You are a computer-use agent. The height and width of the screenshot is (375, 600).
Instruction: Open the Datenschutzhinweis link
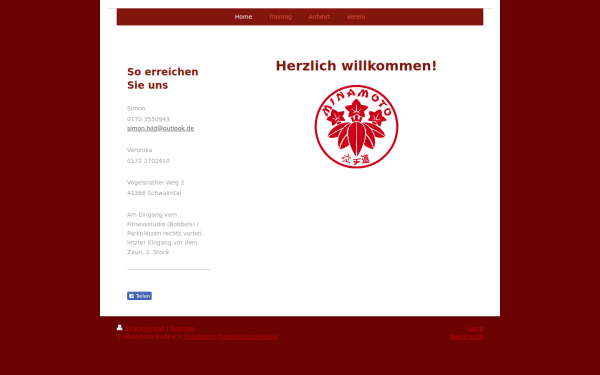[x=248, y=337]
